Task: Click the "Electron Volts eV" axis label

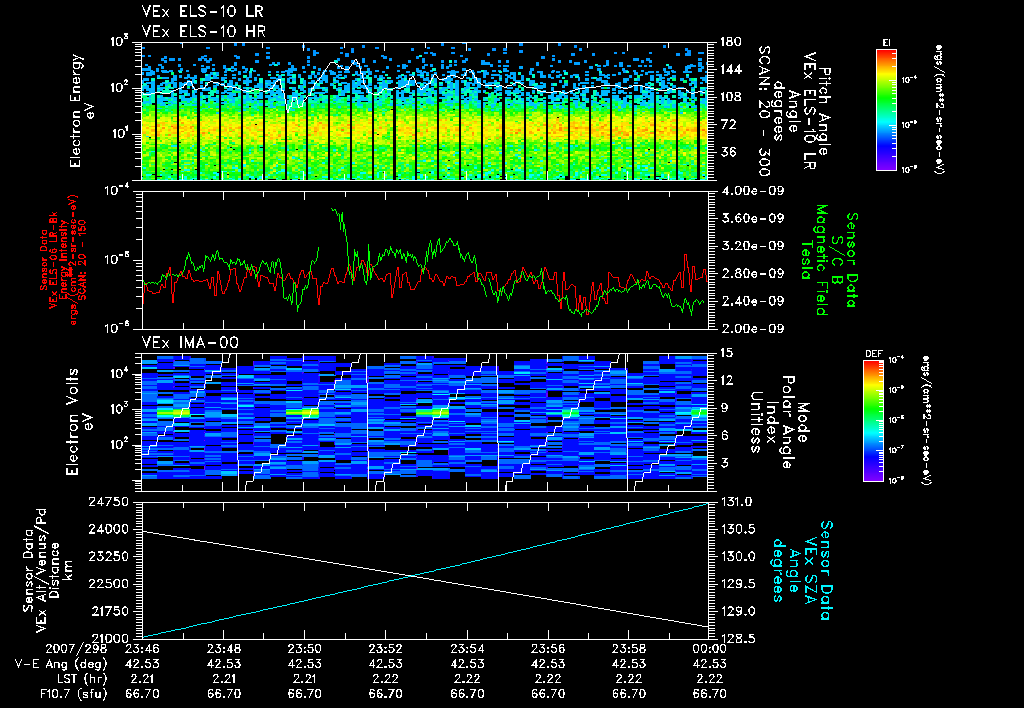Action: coord(79,422)
